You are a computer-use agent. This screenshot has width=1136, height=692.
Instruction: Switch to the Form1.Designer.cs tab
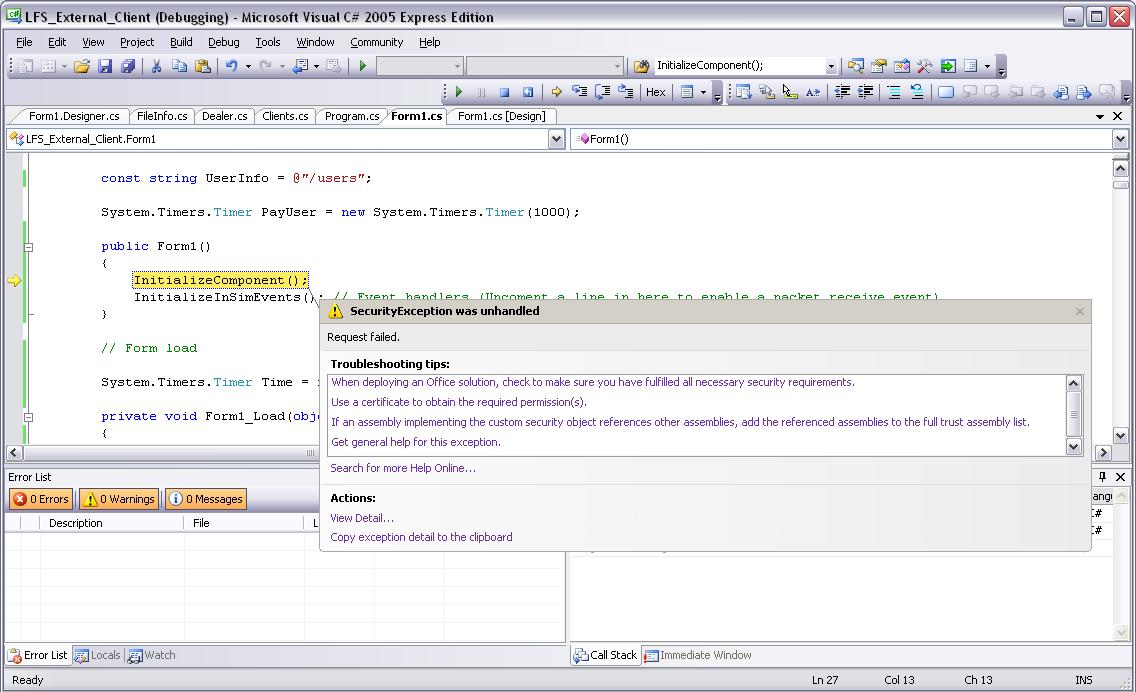click(74, 116)
